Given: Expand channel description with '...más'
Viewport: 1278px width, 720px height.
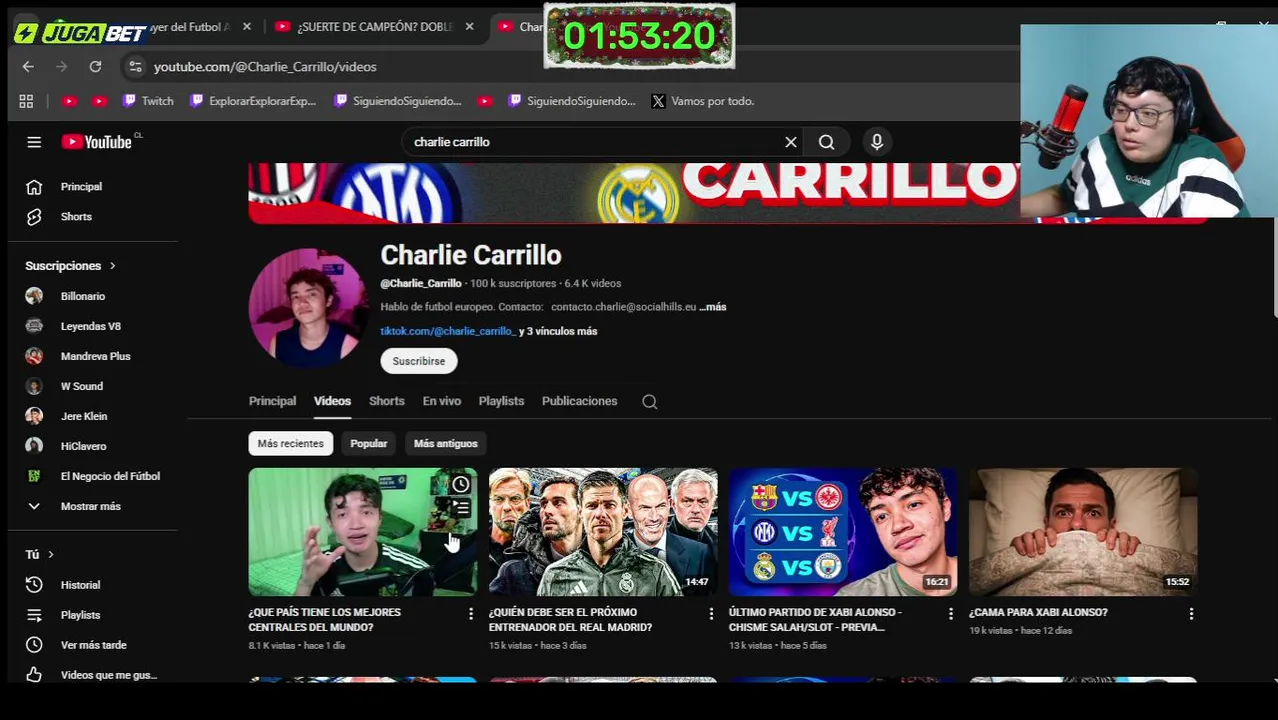Looking at the screenshot, I should (713, 307).
